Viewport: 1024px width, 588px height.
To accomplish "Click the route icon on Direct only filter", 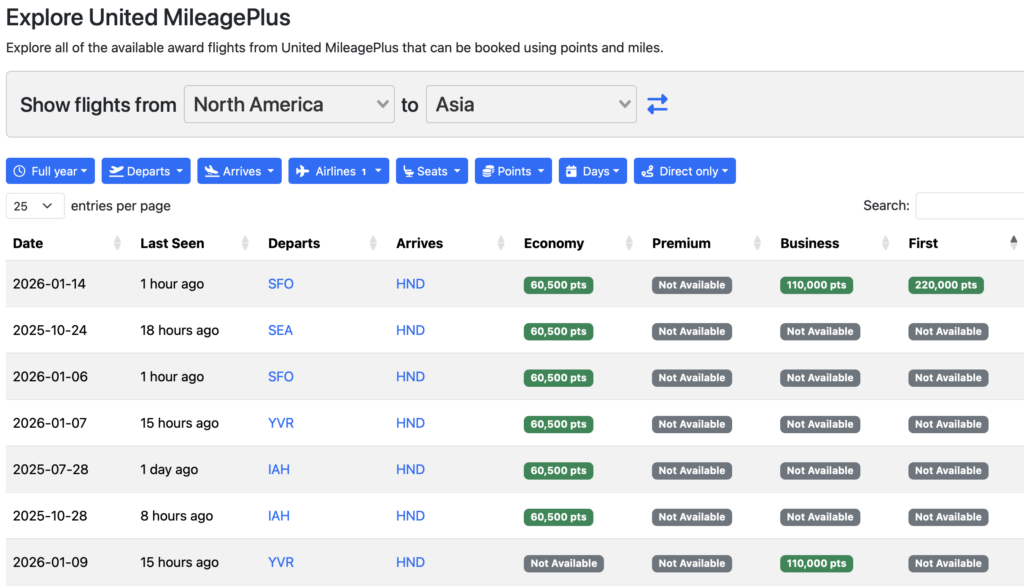I will 647,170.
